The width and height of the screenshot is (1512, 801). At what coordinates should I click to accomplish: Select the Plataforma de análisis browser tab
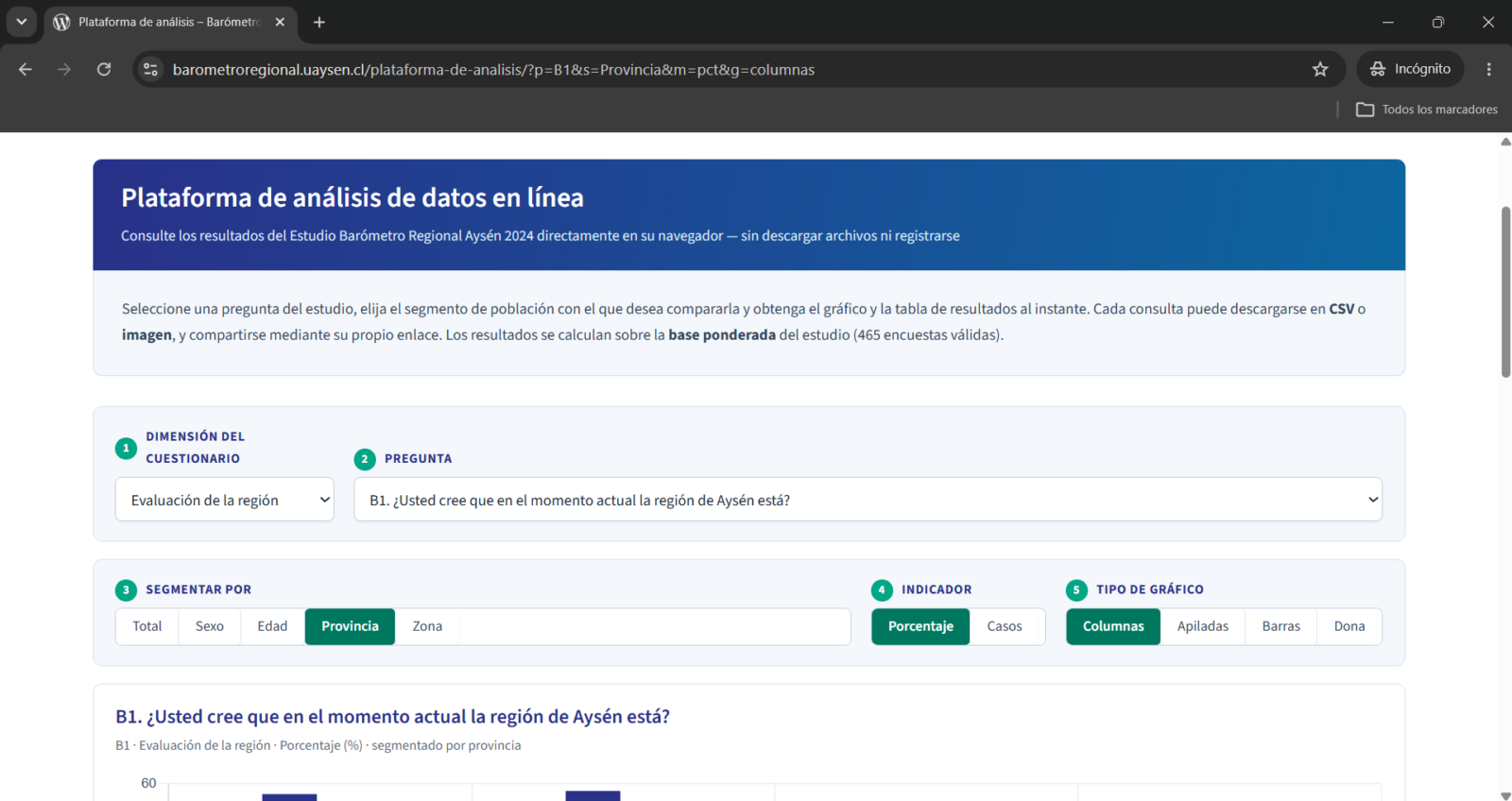point(170,22)
